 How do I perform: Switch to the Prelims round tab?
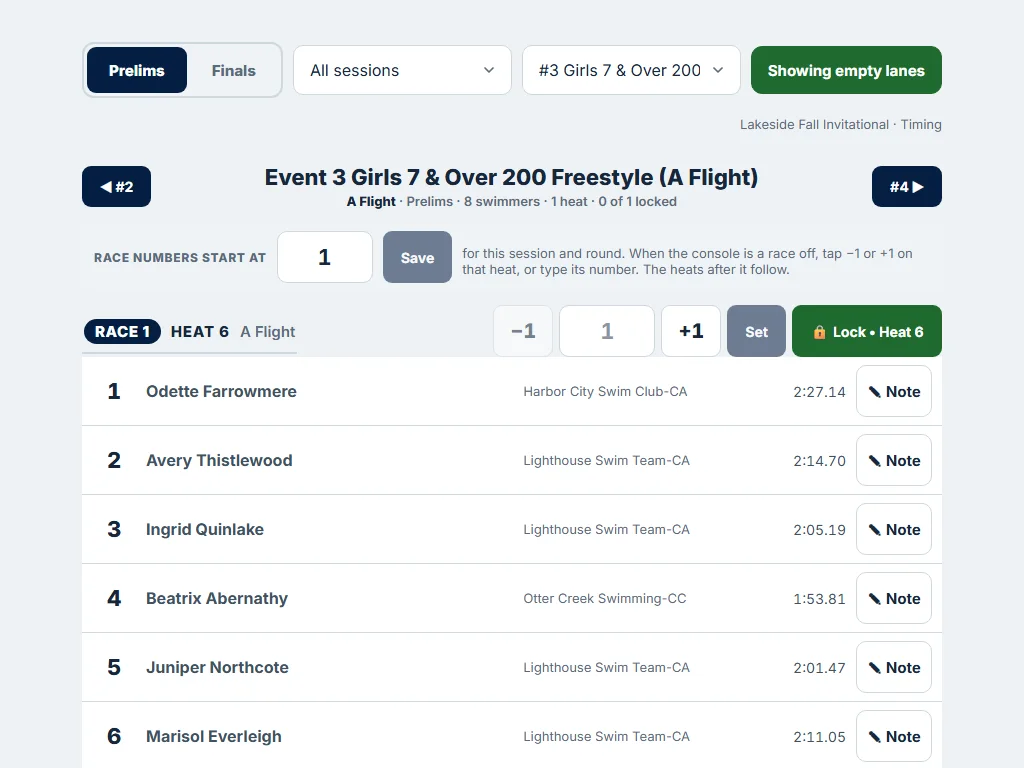click(136, 71)
